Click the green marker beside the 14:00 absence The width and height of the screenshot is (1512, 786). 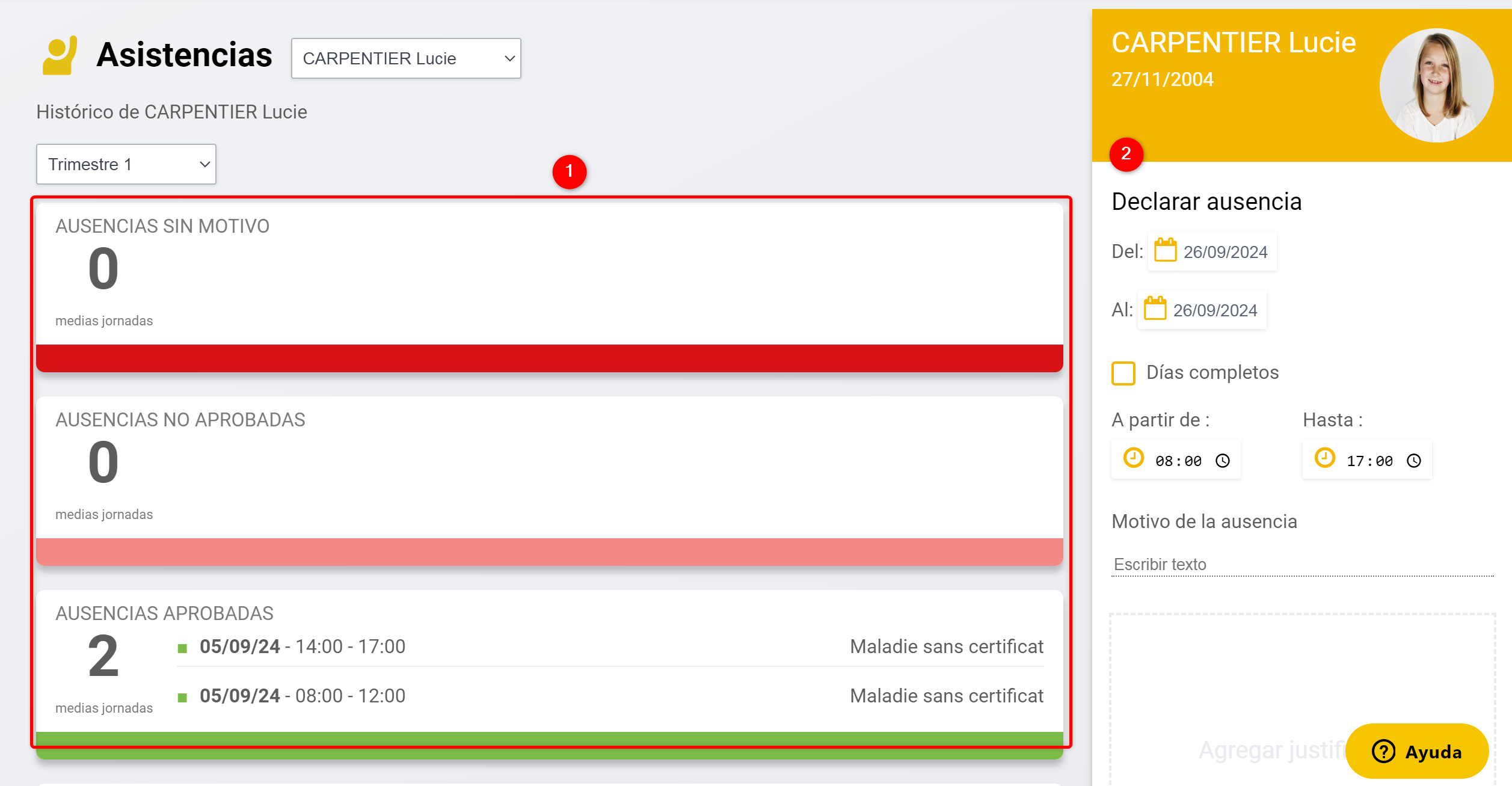click(182, 648)
